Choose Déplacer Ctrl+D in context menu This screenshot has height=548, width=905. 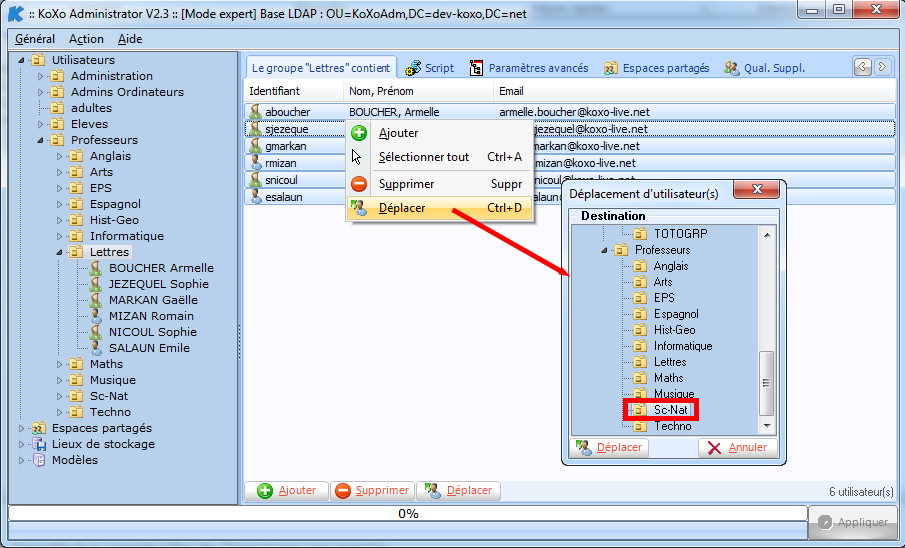coord(439,208)
